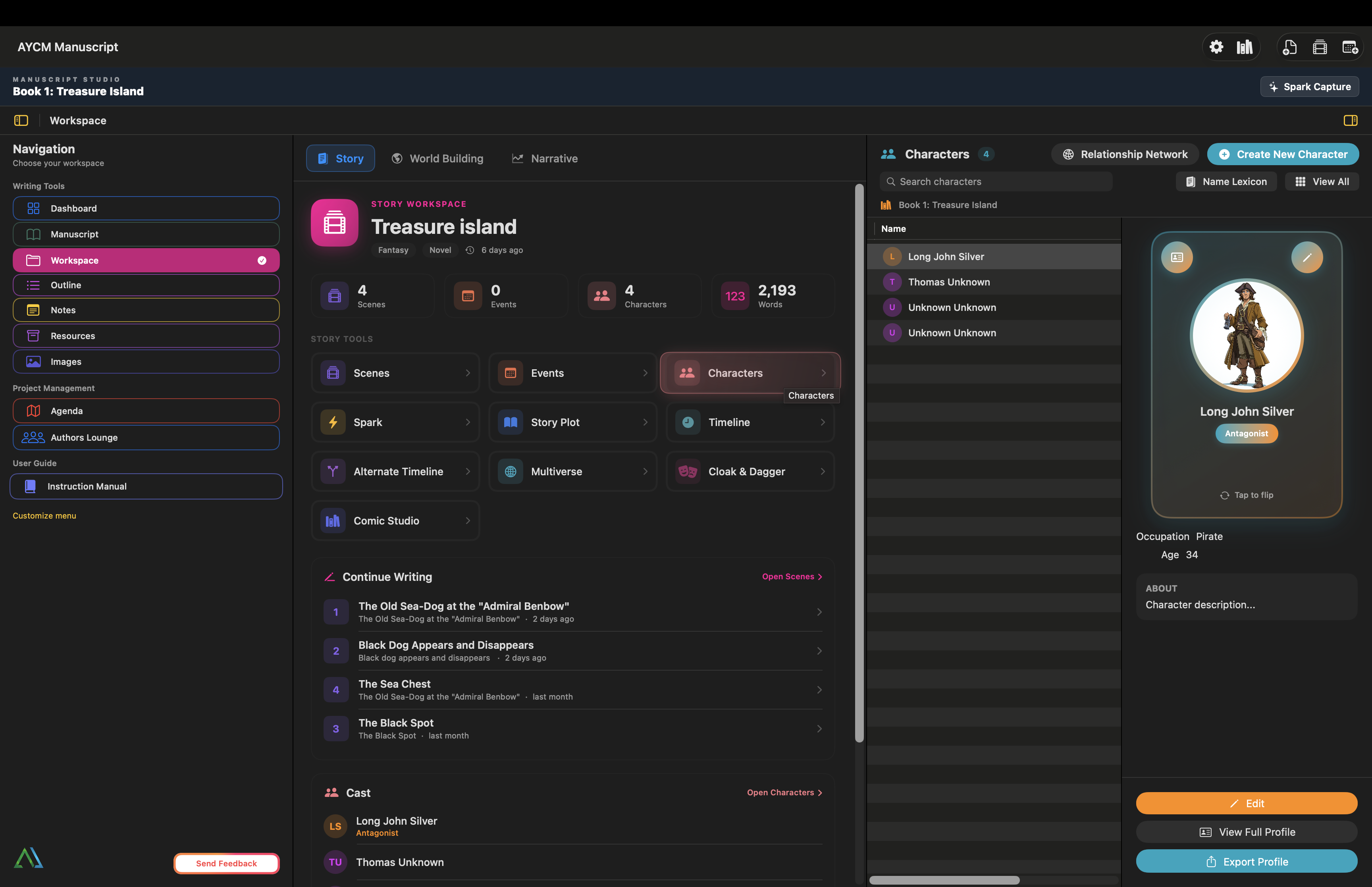Click the 123 Words stat icon
Screen dimensions: 1372x887
coord(735,296)
